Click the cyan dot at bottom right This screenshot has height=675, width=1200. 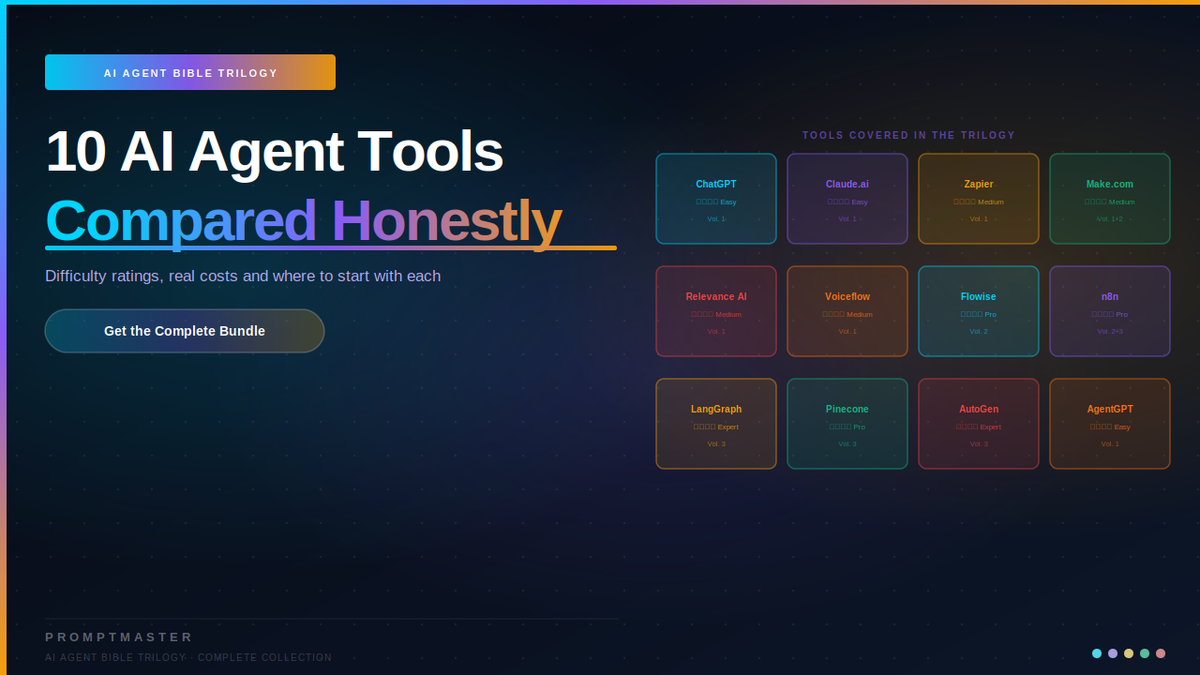coord(1097,653)
